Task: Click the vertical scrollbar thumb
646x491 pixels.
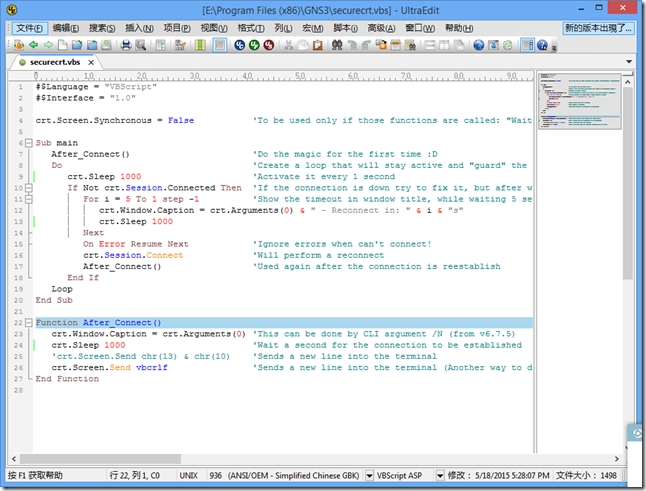Action: click(628, 184)
